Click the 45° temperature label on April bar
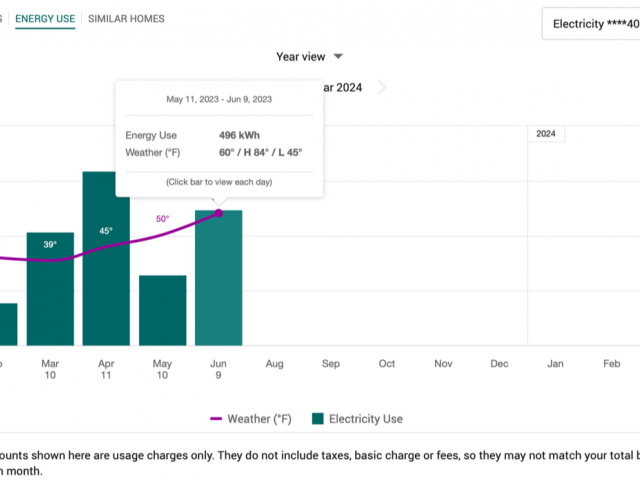 (106, 231)
